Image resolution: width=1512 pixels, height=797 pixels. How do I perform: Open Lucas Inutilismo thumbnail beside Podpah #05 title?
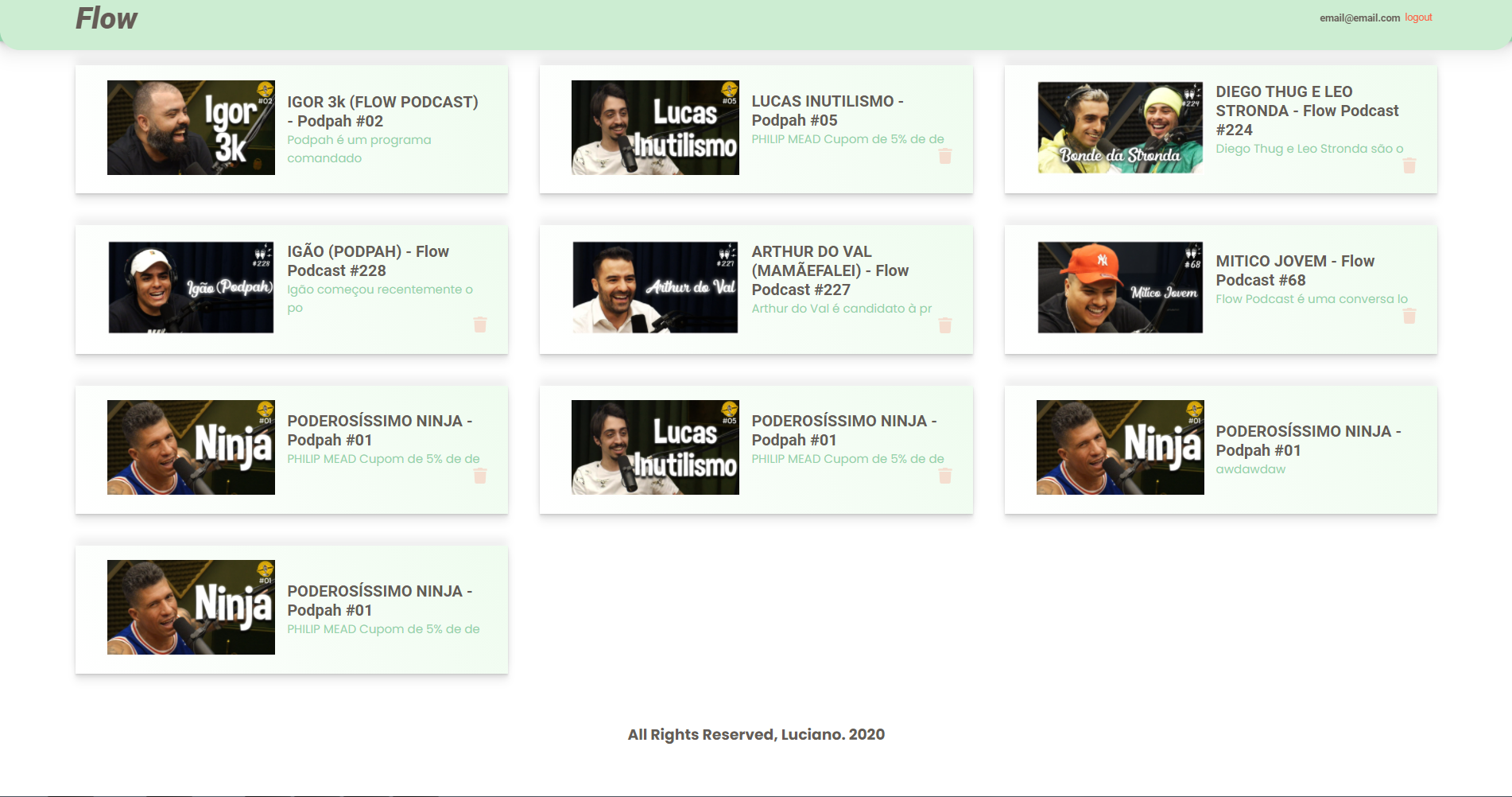click(x=655, y=127)
